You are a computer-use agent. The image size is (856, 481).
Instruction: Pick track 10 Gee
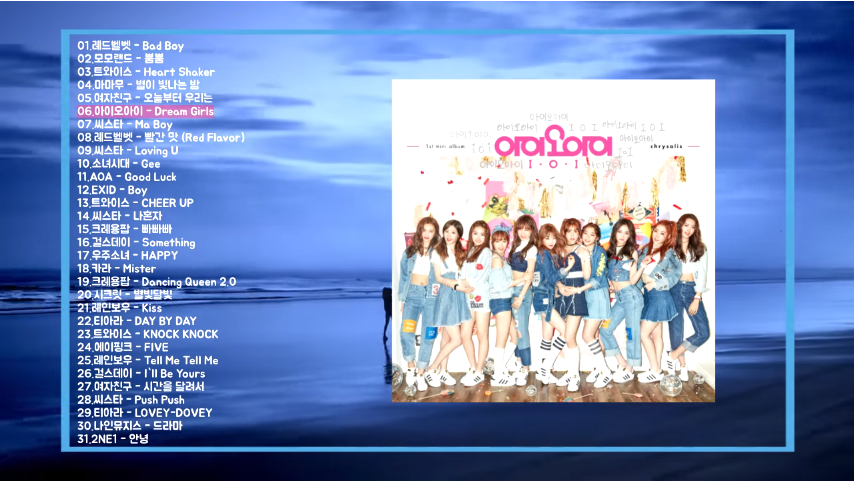pos(118,163)
